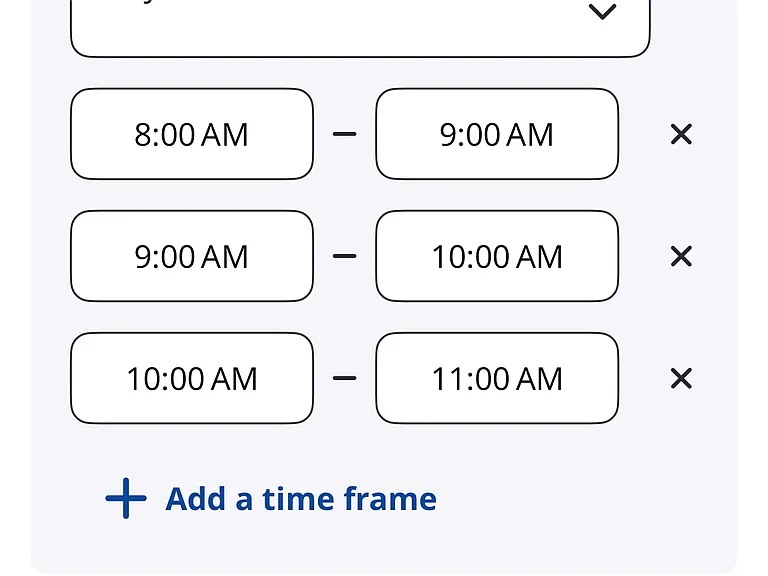Select the second row's 9:00 AM start time
The image size is (768, 576).
coord(192,256)
